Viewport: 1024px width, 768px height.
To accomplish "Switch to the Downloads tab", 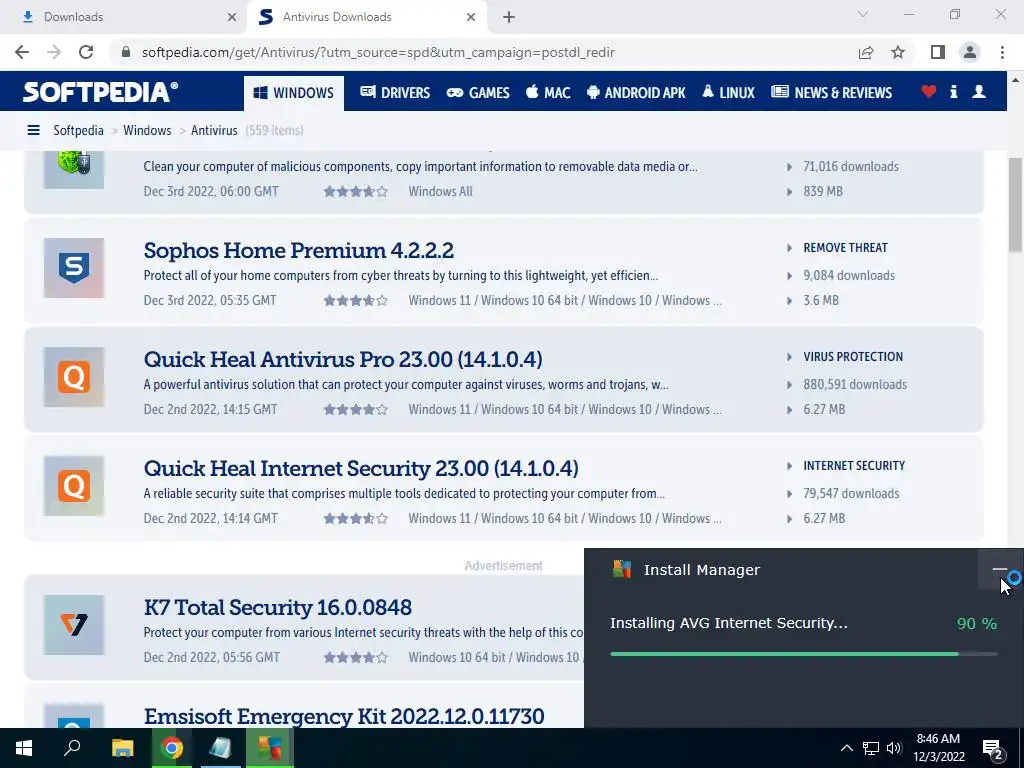I will tap(123, 17).
